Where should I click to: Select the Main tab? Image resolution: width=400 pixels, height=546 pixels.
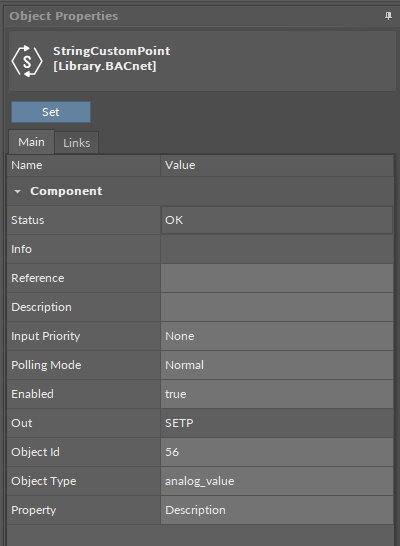[x=31, y=142]
